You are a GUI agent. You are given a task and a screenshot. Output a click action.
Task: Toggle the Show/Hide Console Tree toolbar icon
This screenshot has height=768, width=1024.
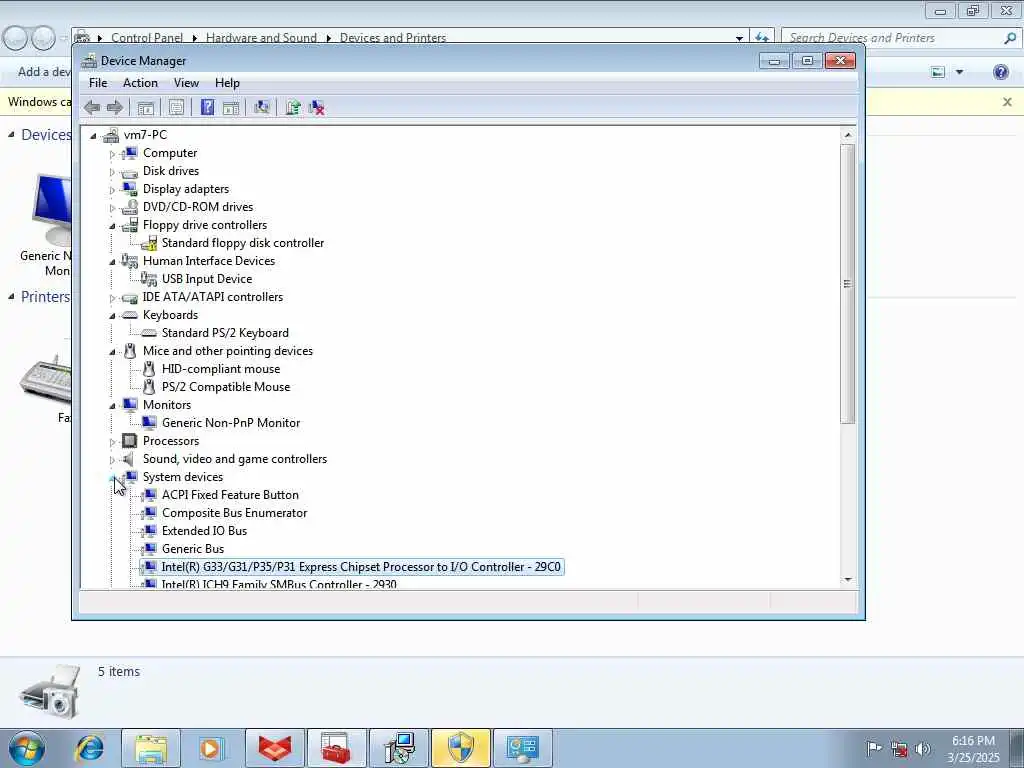(x=146, y=108)
